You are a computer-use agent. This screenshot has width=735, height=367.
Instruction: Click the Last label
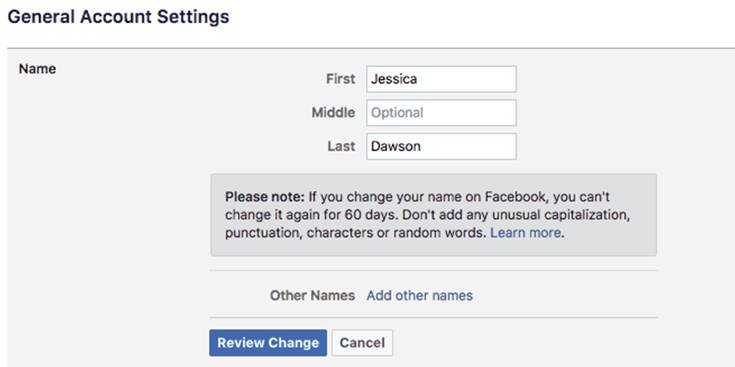342,146
